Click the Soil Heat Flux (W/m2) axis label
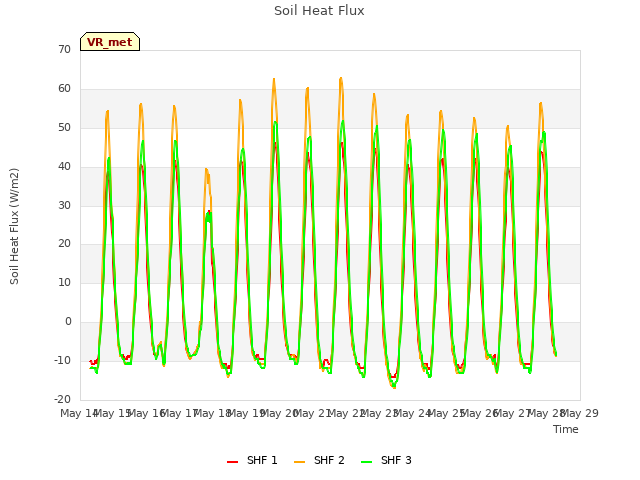The image size is (640, 480). tap(14, 226)
